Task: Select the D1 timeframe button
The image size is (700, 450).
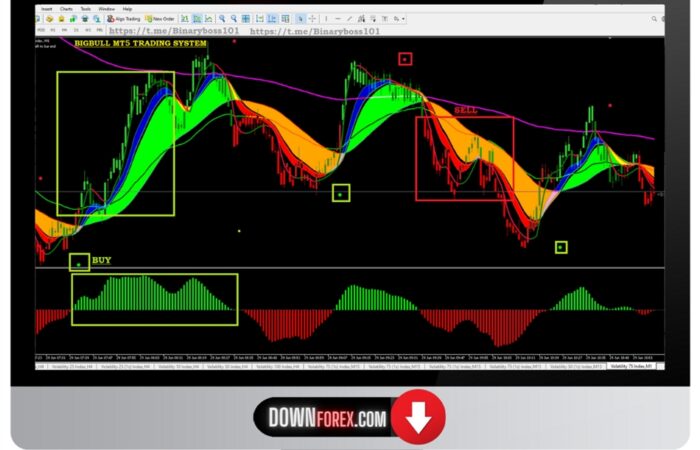Action: click(76, 30)
